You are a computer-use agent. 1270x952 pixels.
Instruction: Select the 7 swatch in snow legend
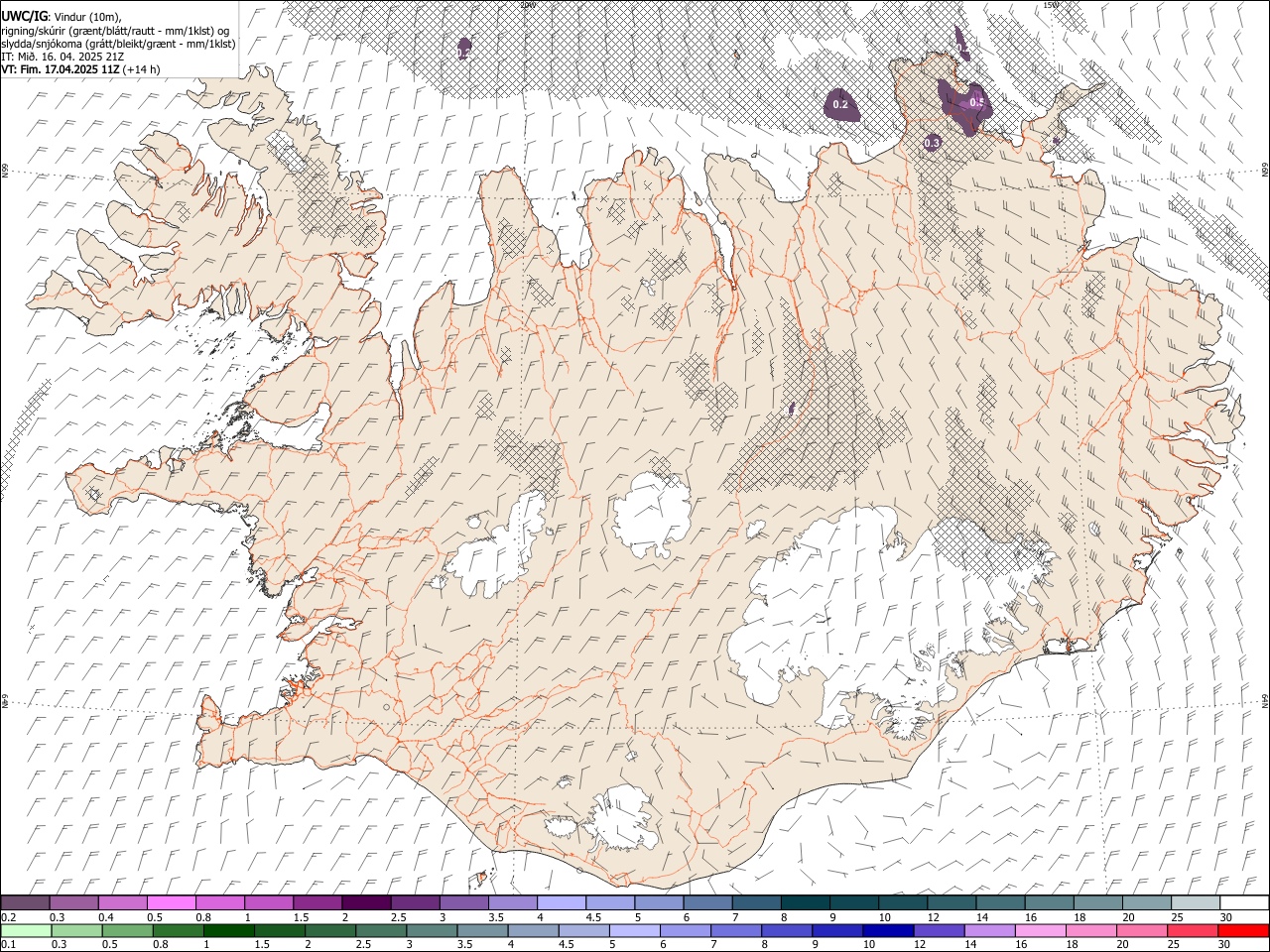[757, 902]
